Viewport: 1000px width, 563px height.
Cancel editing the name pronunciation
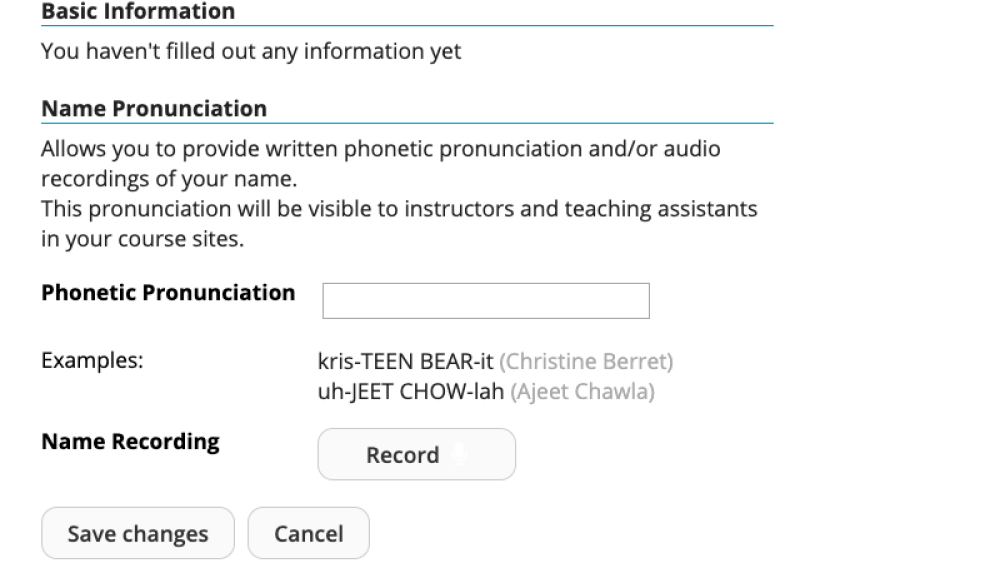[x=309, y=533]
